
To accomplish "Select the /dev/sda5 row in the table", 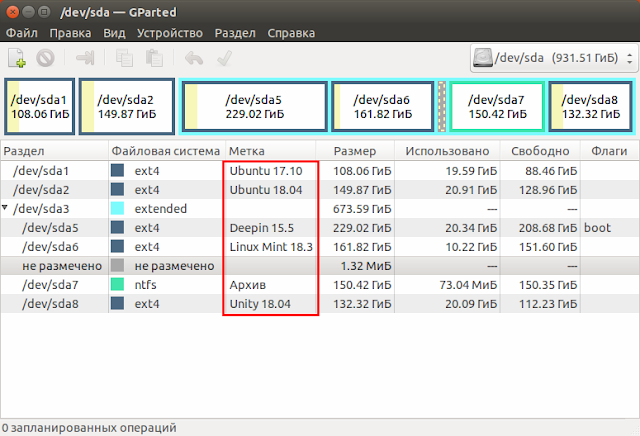I will click(320, 228).
